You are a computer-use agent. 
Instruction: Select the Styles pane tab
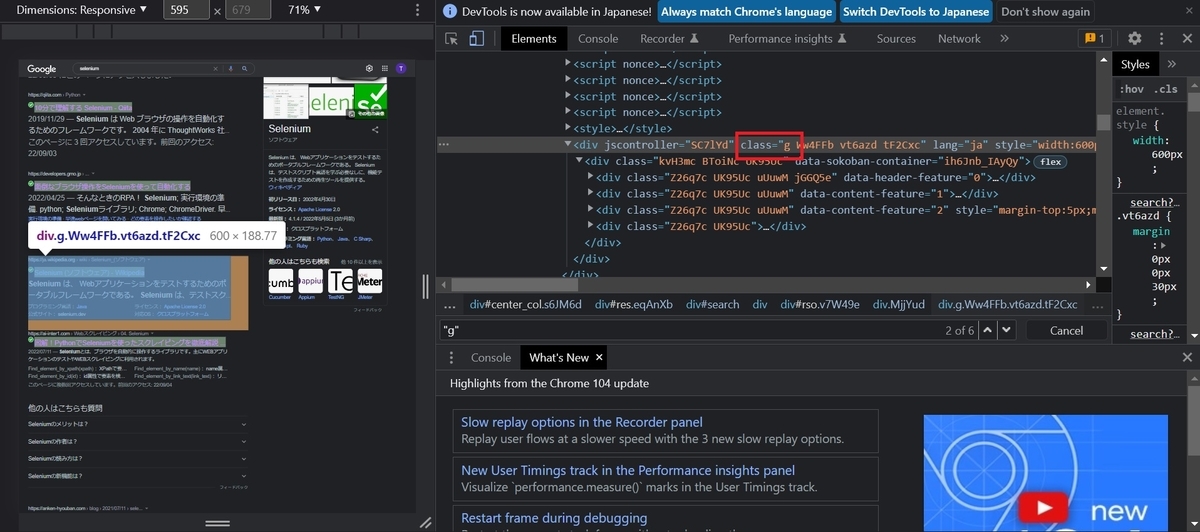[1135, 64]
